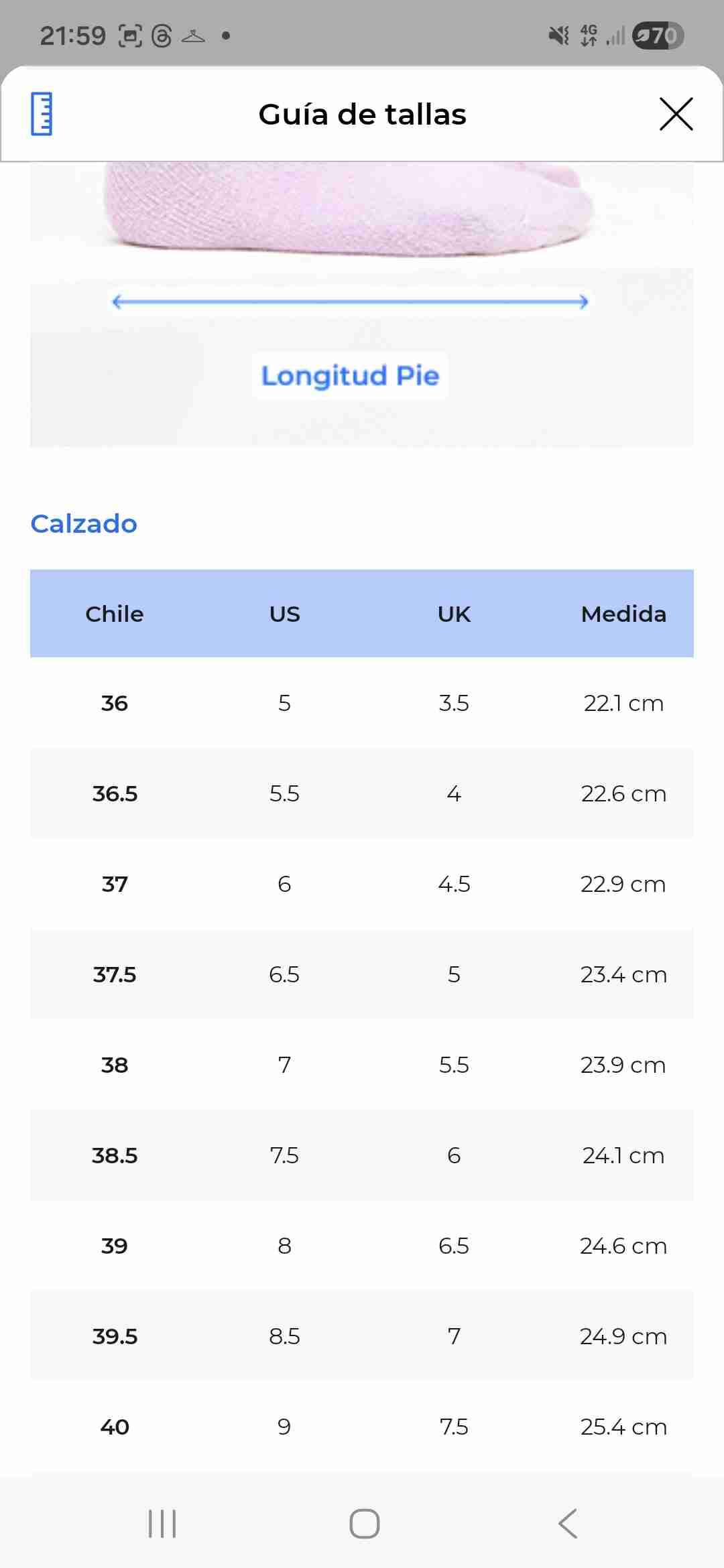Tap the Android home button
This screenshot has width=724, height=1568.
(x=364, y=1523)
